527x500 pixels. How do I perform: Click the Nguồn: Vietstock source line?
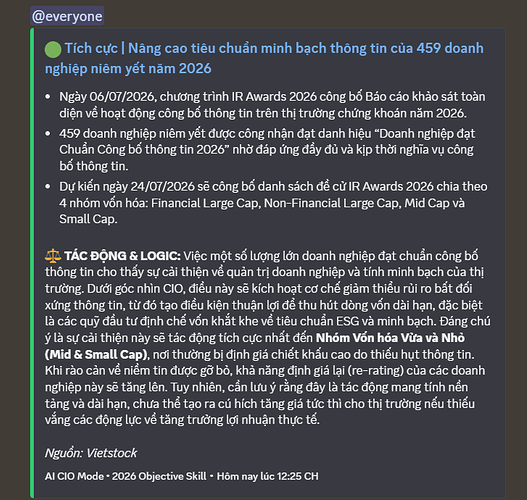coord(91,453)
